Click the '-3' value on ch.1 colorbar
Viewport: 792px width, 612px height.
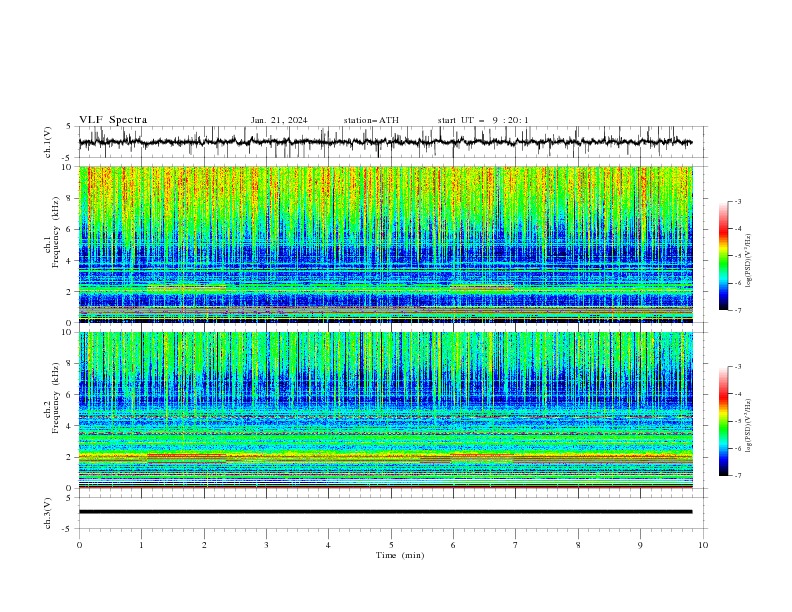(738, 201)
